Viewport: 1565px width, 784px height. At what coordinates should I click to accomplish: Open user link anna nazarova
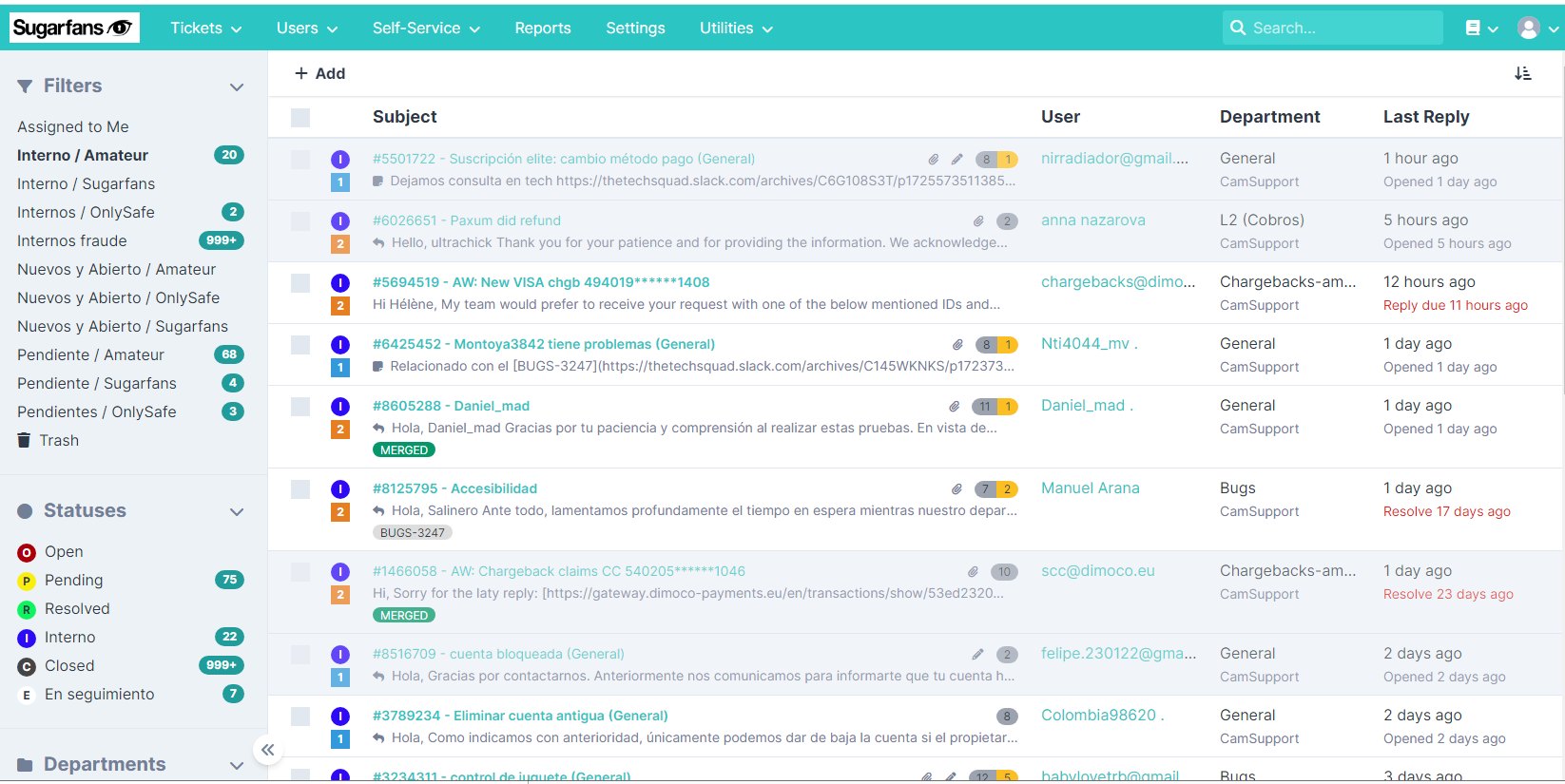(x=1093, y=220)
